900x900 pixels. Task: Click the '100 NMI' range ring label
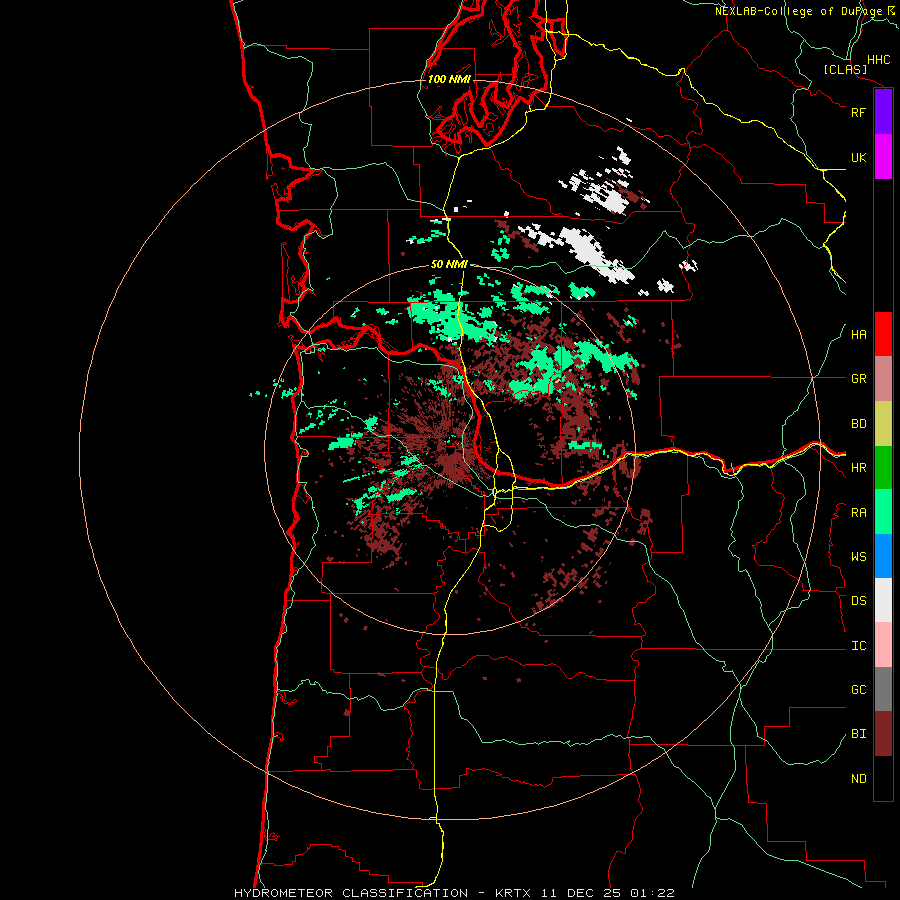449,79
